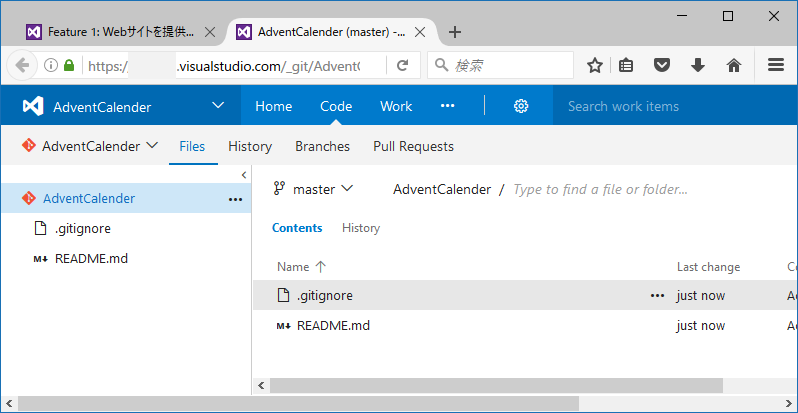Open the downloads arrow icon
This screenshot has width=798, height=413.
(x=698, y=65)
